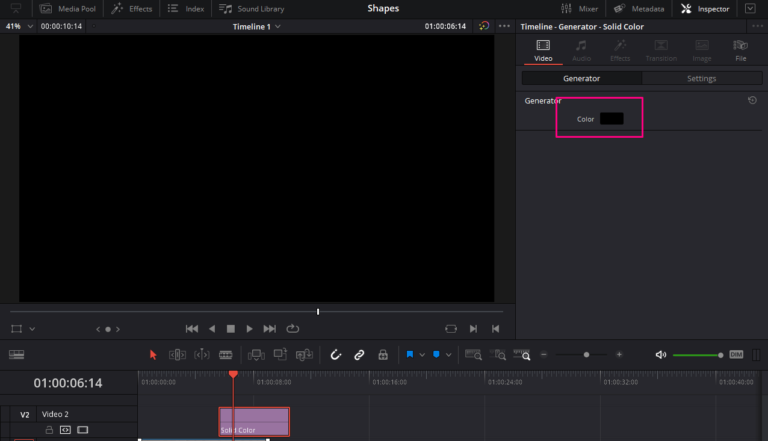This screenshot has width=768, height=441.
Task: Play the timeline in reverse
Action: tap(212, 329)
